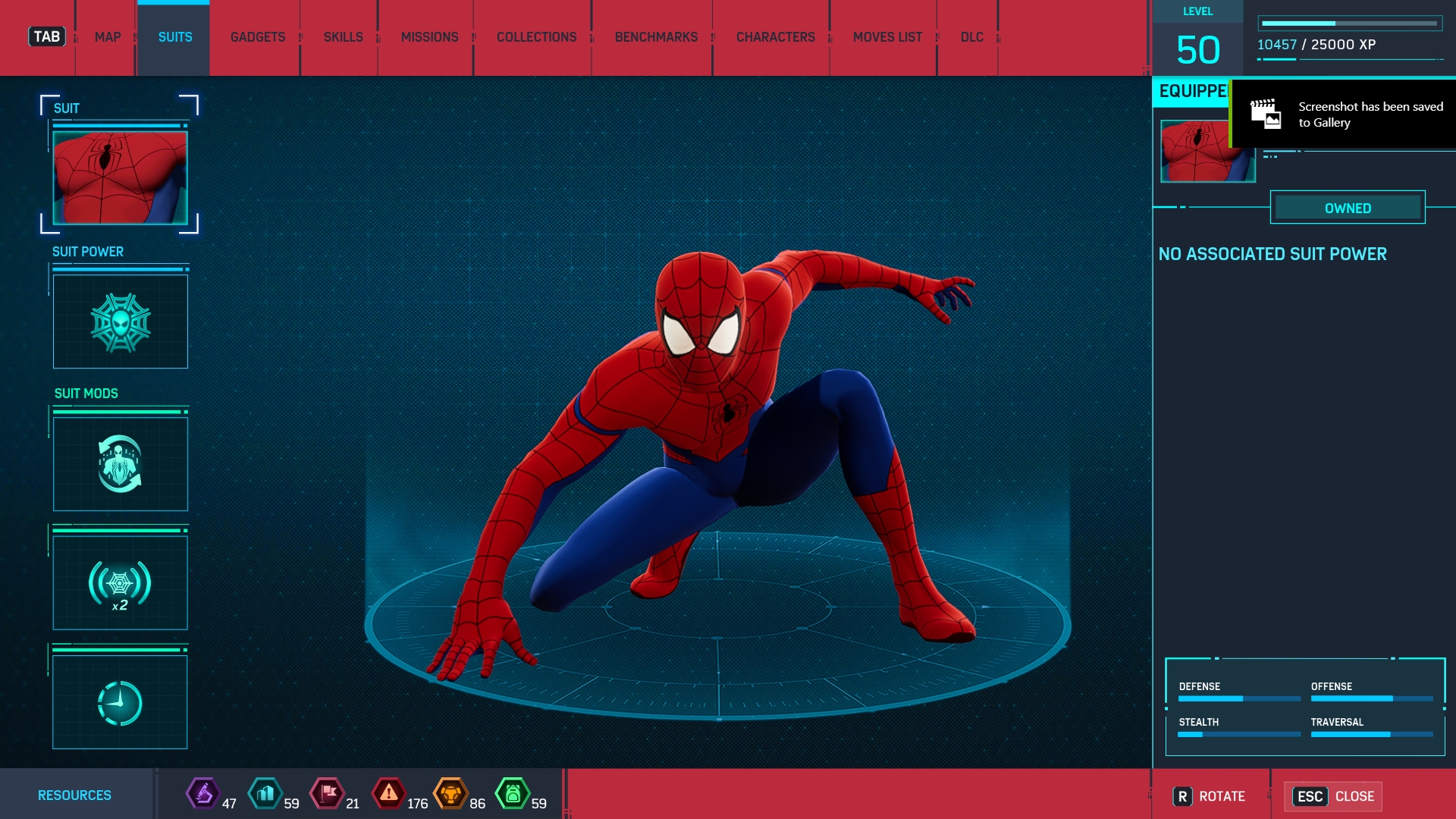
Task: Select the x2 web suit mod icon
Action: coord(121,583)
